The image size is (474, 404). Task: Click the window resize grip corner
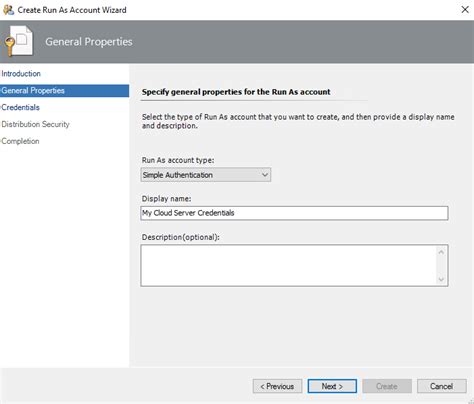470,401
